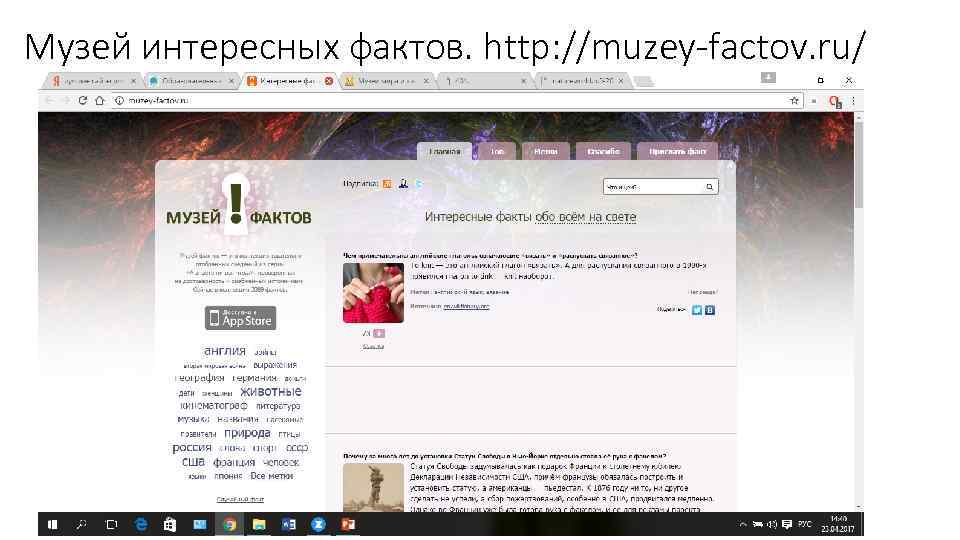Click the РУС language indicator

(x=804, y=524)
